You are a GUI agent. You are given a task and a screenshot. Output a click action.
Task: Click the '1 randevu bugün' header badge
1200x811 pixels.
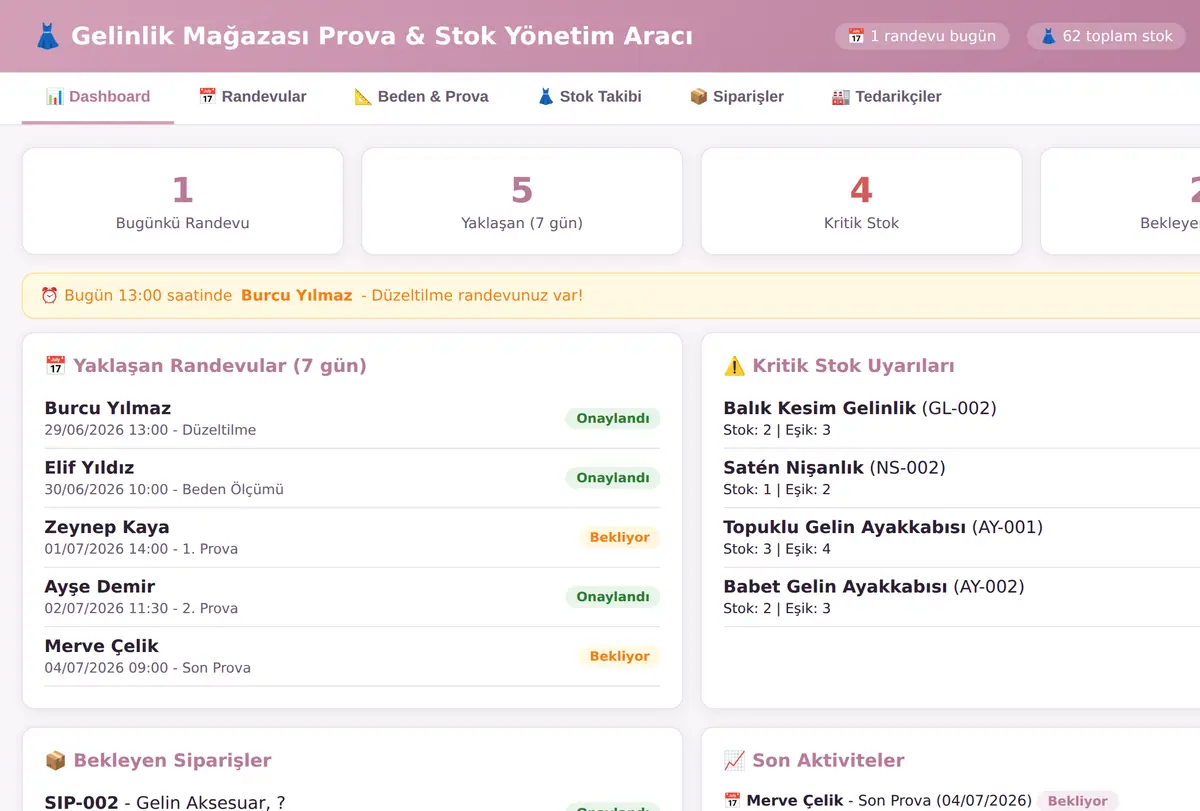click(x=922, y=36)
